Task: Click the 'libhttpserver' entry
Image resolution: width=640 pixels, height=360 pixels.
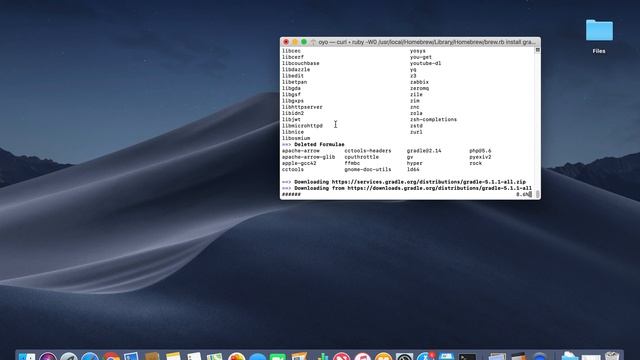Action: pos(302,107)
